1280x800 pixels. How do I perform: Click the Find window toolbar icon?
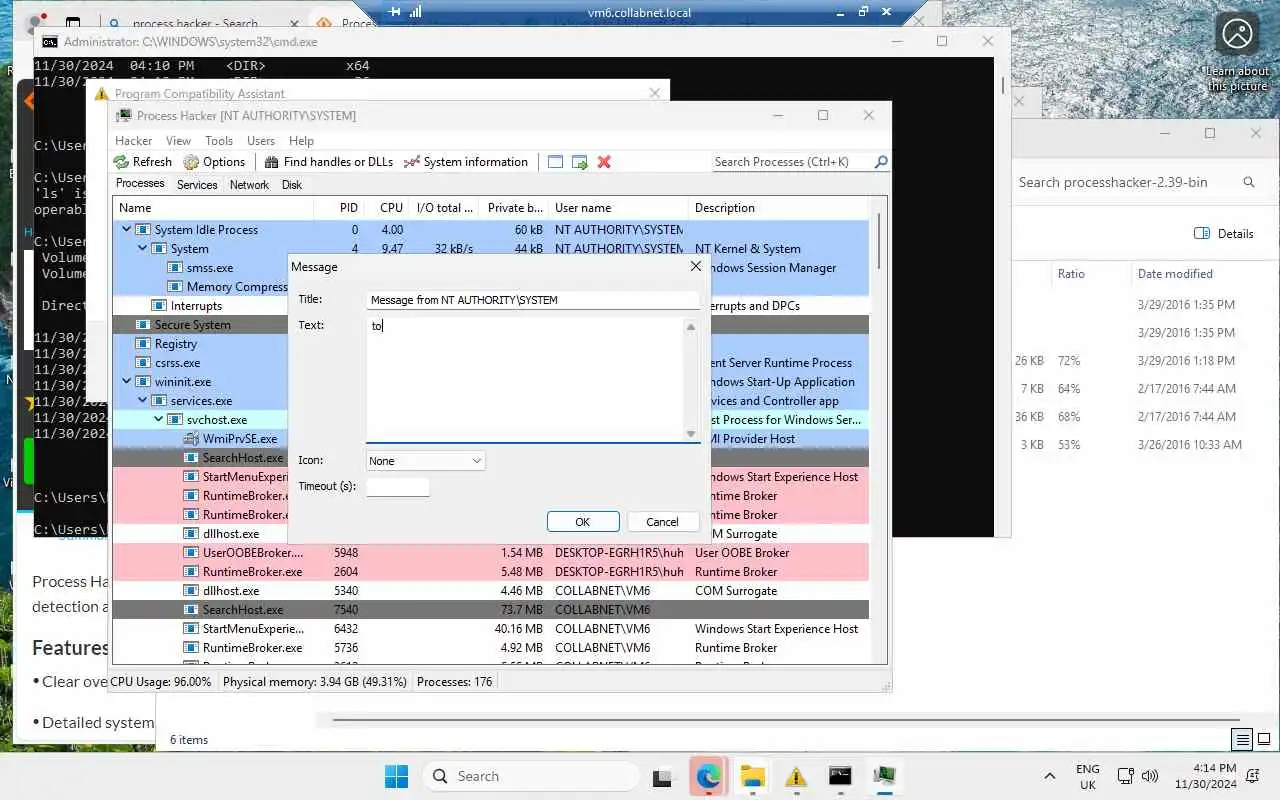tap(555, 162)
